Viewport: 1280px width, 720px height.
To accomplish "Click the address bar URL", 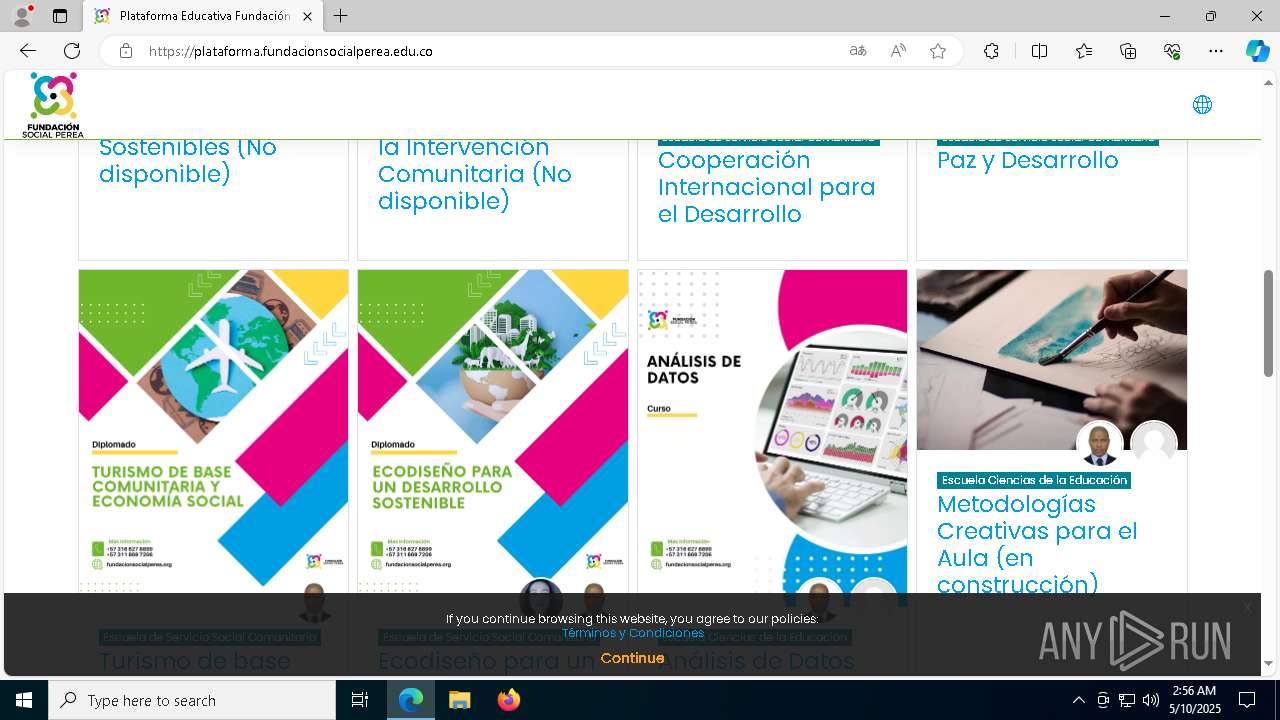I will point(290,51).
